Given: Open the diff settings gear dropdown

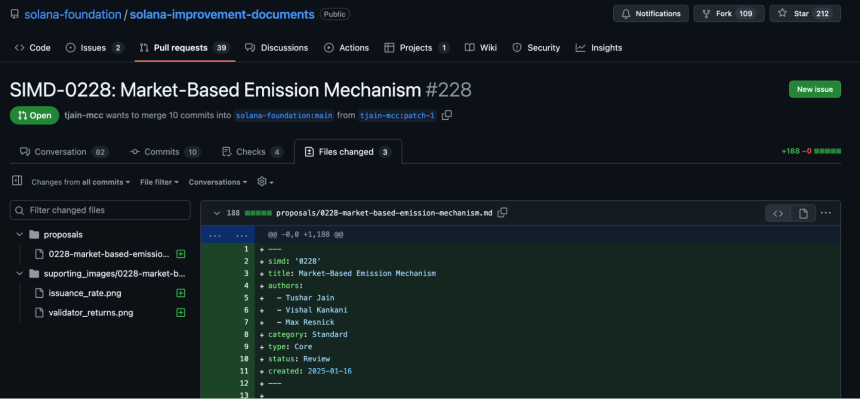Looking at the screenshot, I should (265, 182).
